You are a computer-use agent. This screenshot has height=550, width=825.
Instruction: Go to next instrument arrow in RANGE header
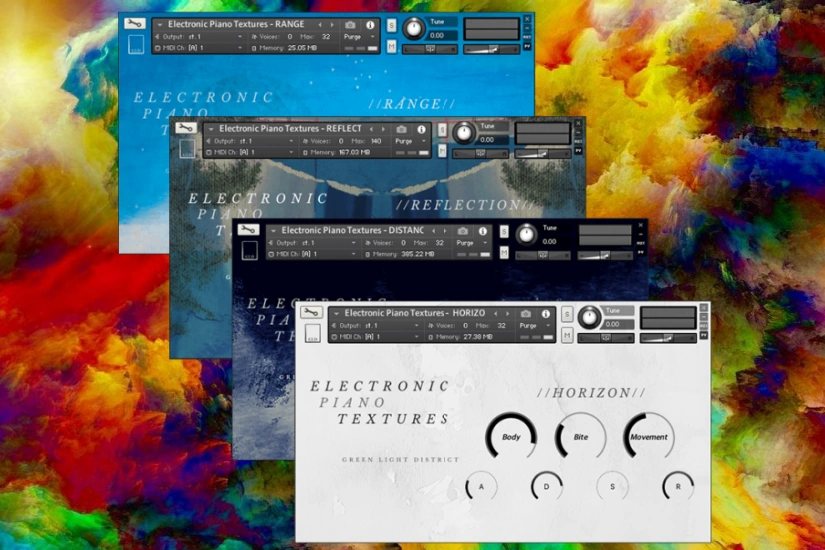tap(332, 25)
